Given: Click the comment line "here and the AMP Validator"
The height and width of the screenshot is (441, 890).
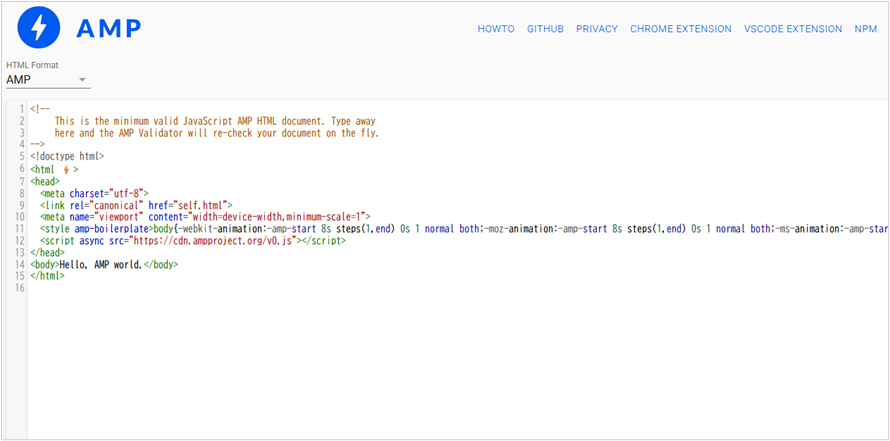Looking at the screenshot, I should (216, 133).
